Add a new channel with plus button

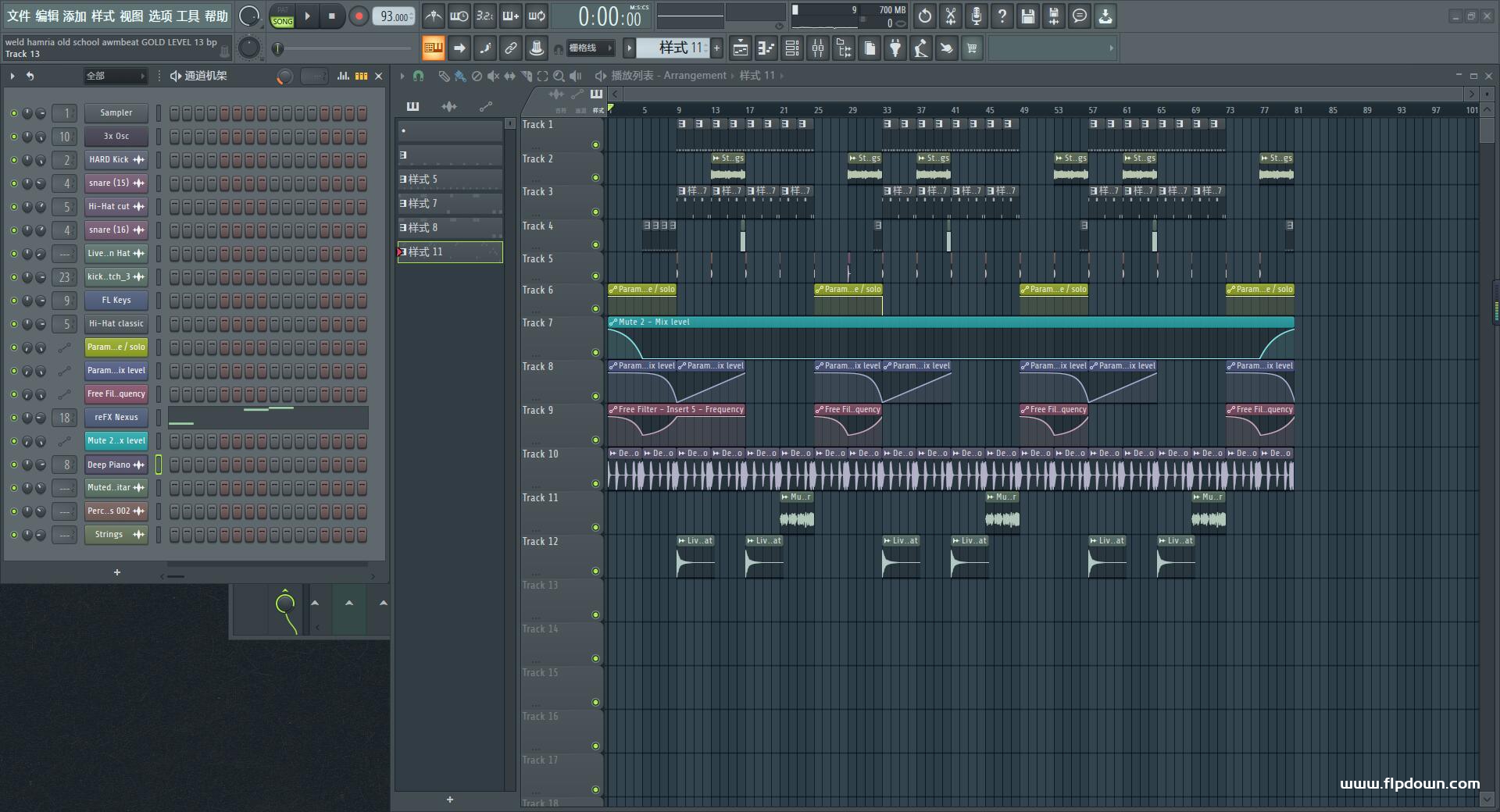117,572
